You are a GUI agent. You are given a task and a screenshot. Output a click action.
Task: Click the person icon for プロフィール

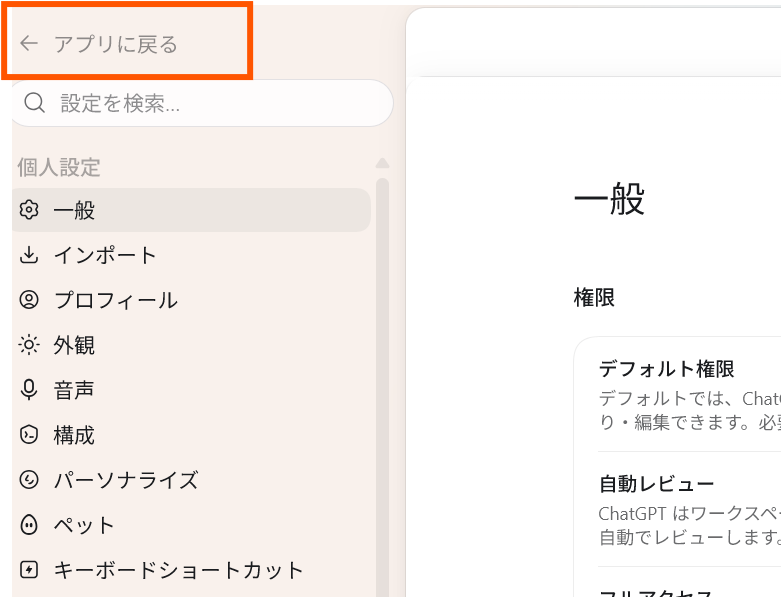[29, 300]
